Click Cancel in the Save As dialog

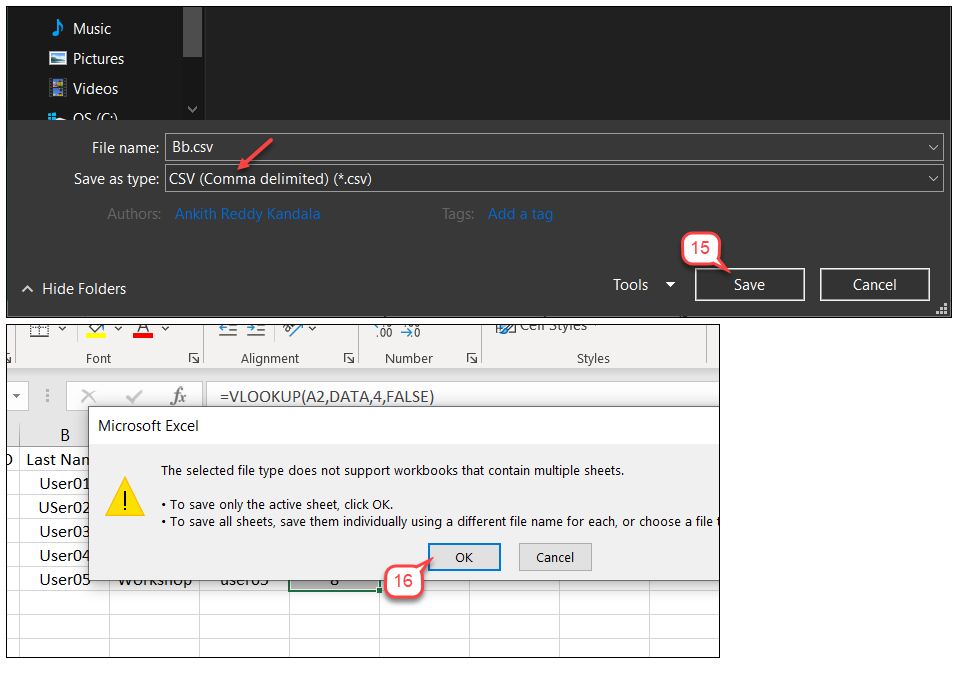coord(874,284)
